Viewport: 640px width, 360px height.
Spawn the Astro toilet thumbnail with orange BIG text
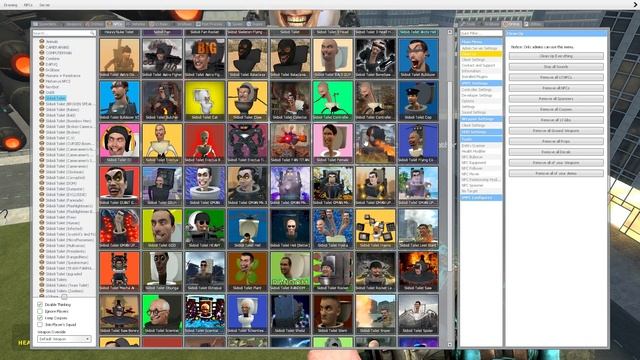pyautogui.click(x=205, y=58)
